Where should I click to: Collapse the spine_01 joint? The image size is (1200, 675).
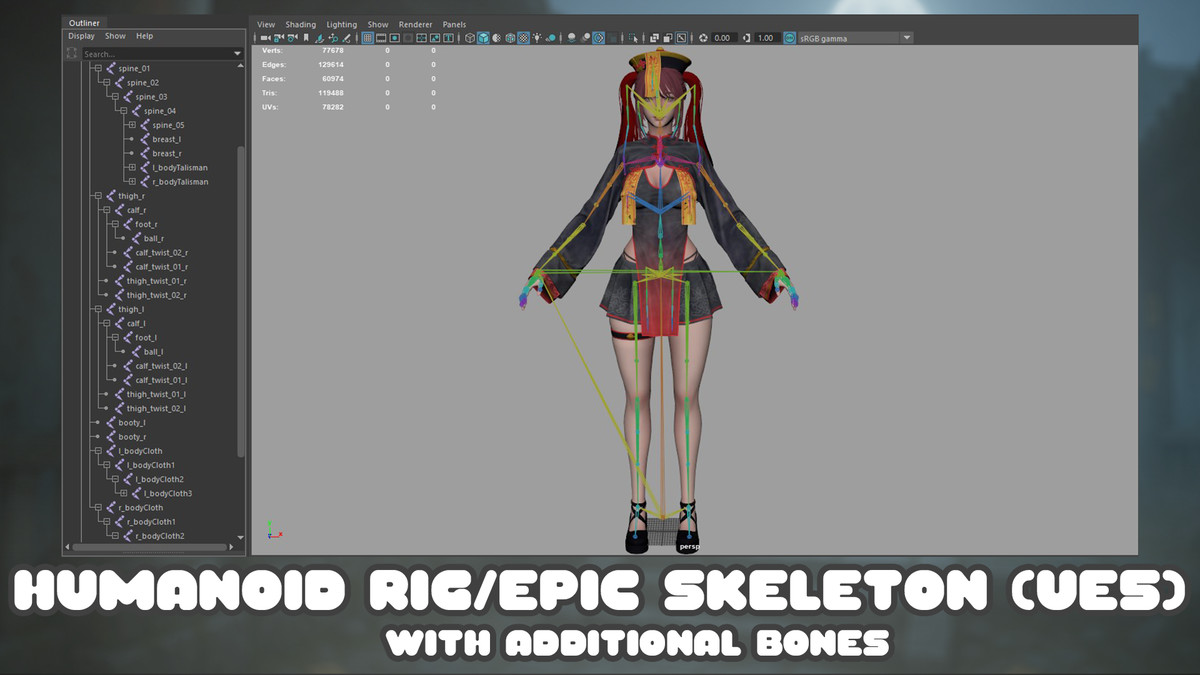coord(97,68)
